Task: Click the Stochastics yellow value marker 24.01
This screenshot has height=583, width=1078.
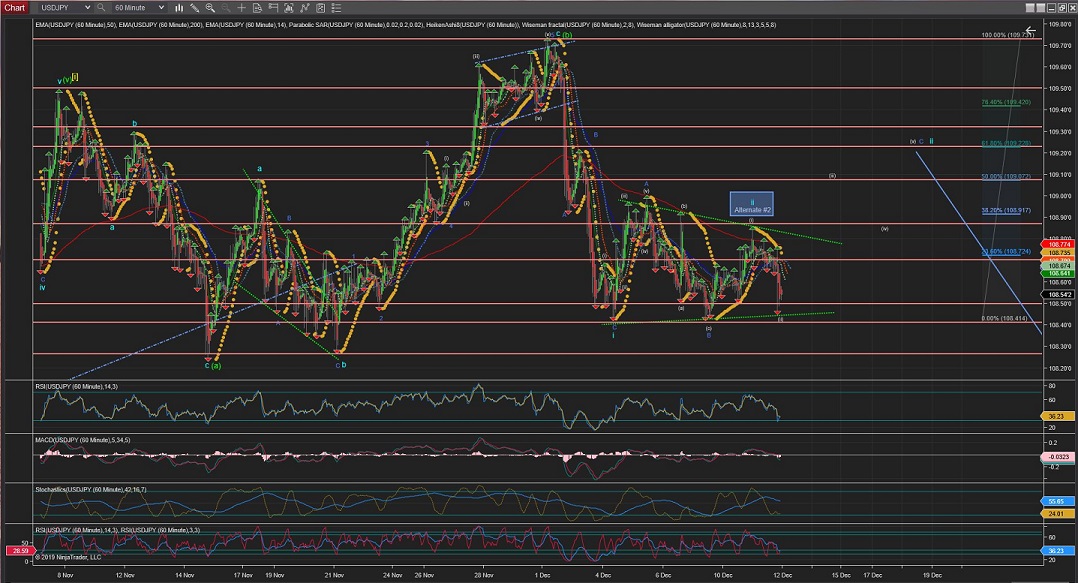Action: click(1057, 514)
